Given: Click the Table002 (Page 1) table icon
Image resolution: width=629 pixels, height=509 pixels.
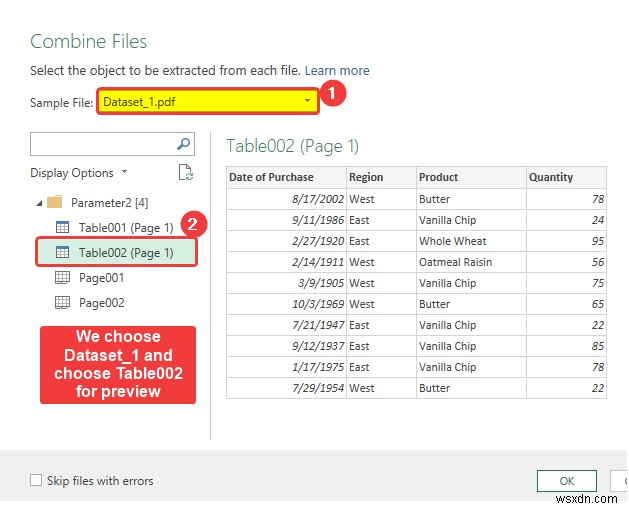Looking at the screenshot, I should (62, 252).
